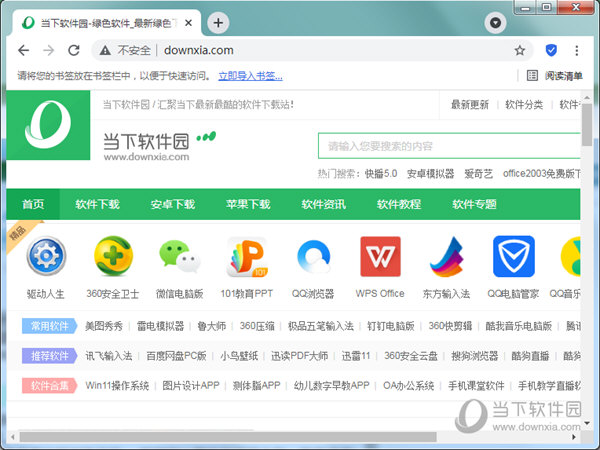
Task: Select the 软件资讯 nav tab
Action: click(323, 204)
